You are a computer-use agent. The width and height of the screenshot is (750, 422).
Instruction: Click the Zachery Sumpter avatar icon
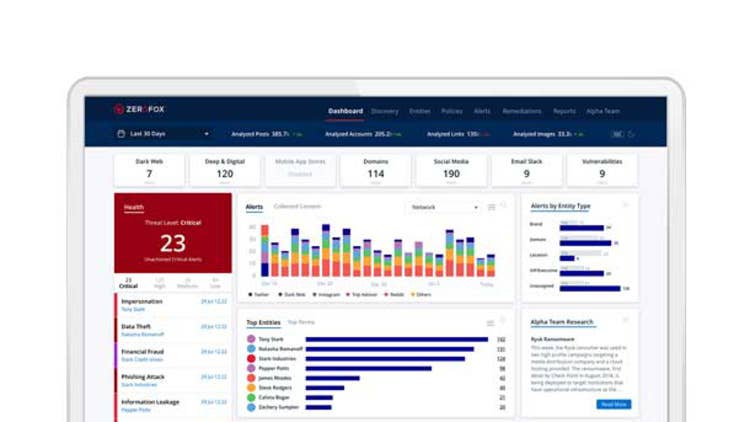[x=252, y=406]
